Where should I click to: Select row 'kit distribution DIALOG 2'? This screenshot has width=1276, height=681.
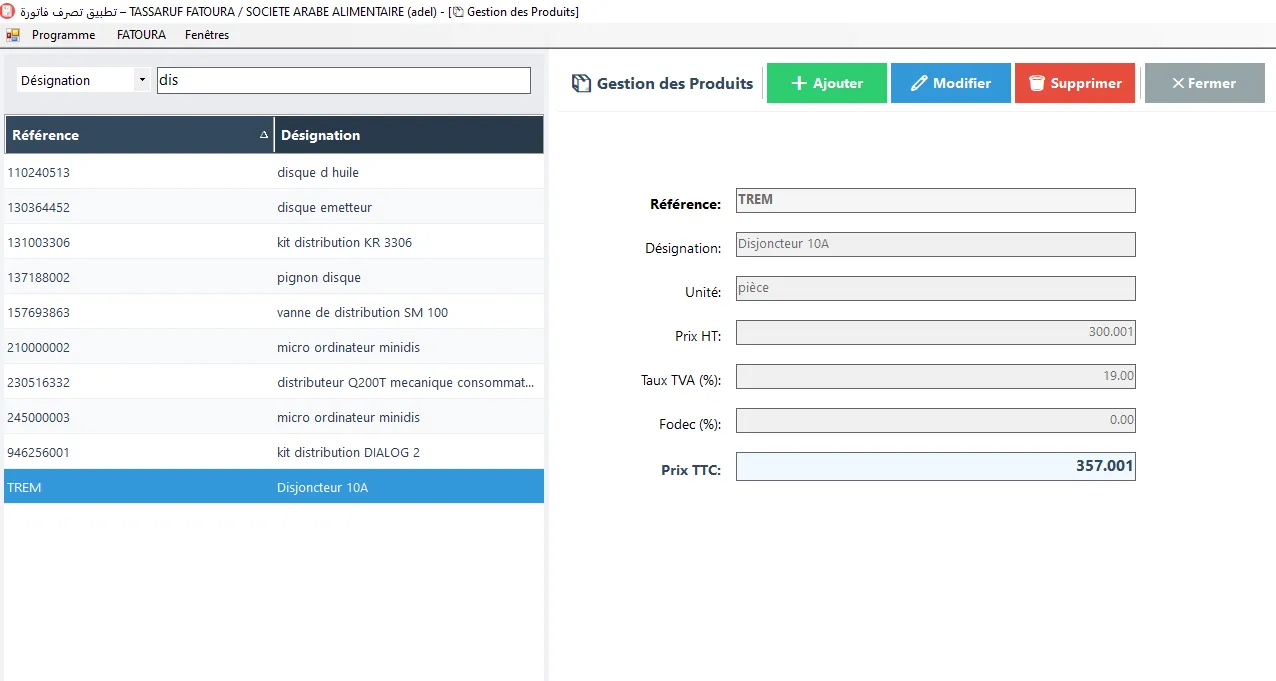point(274,452)
